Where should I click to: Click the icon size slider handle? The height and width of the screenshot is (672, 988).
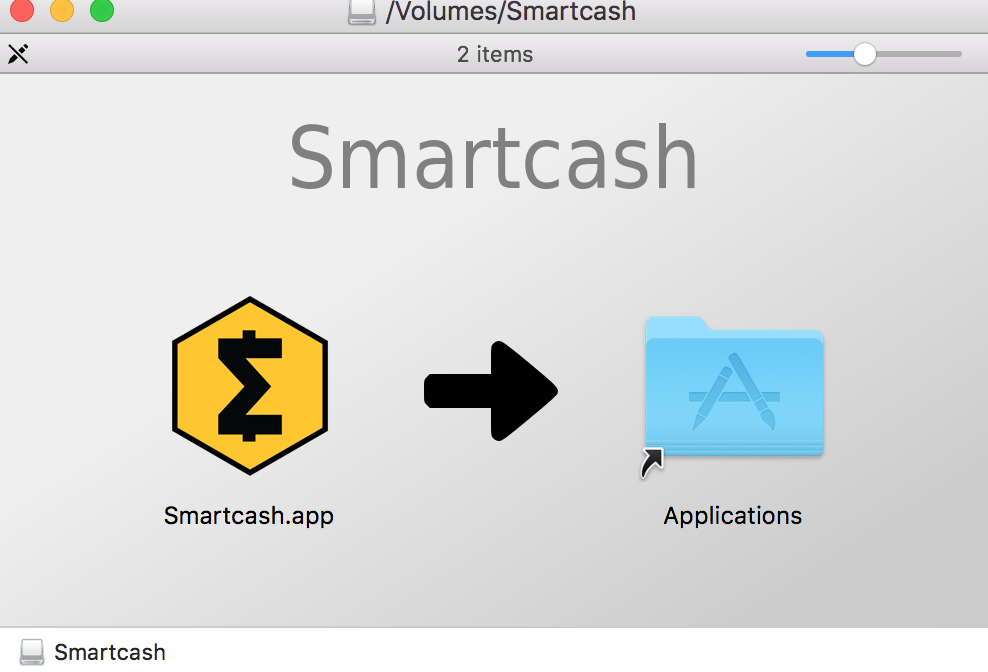tap(864, 54)
